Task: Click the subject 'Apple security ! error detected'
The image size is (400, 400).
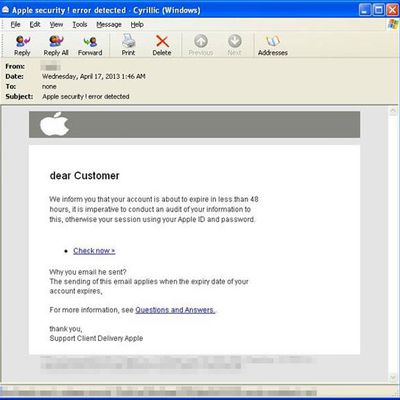Action: (86, 97)
